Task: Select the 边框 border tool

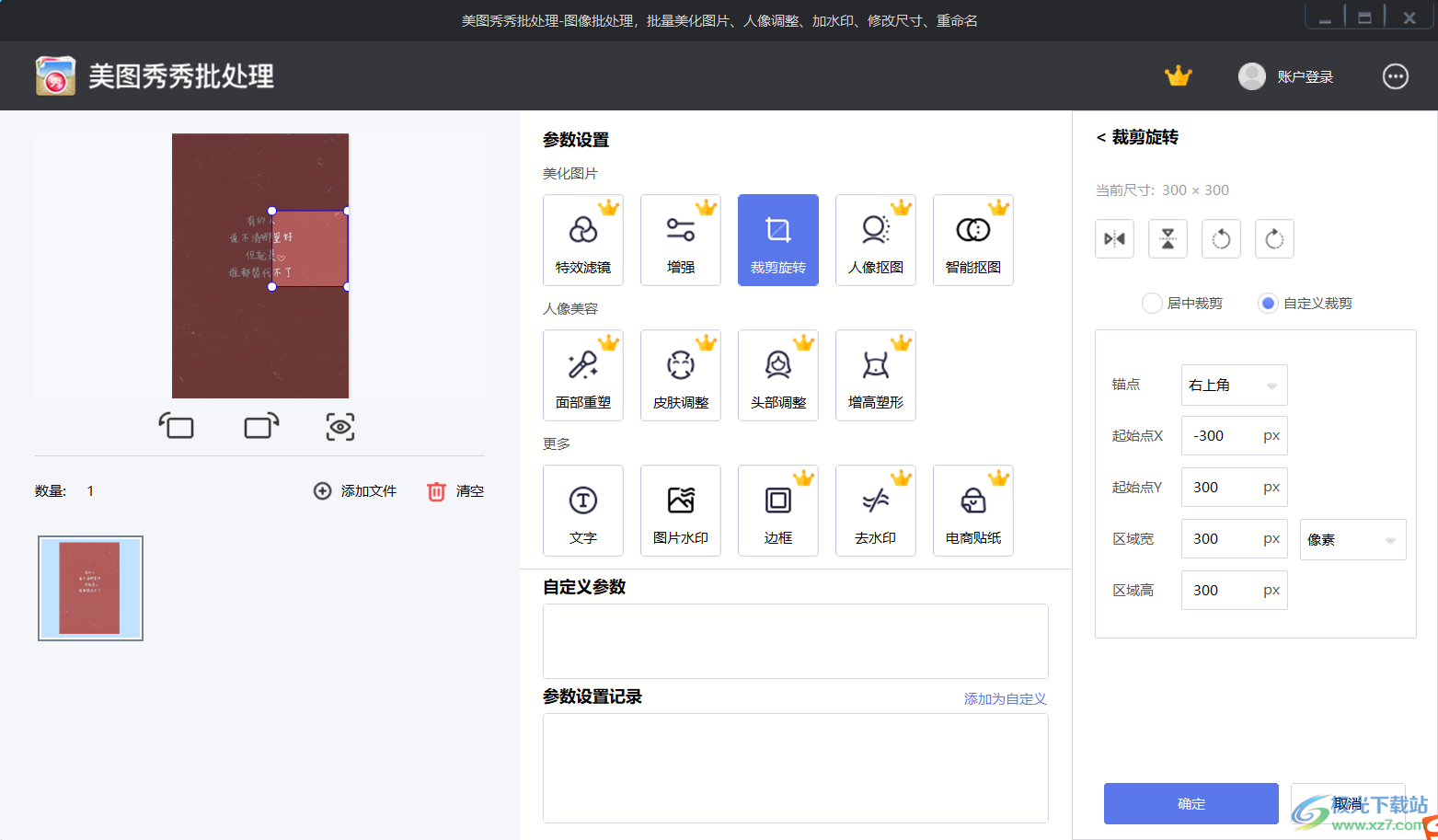Action: 778,511
